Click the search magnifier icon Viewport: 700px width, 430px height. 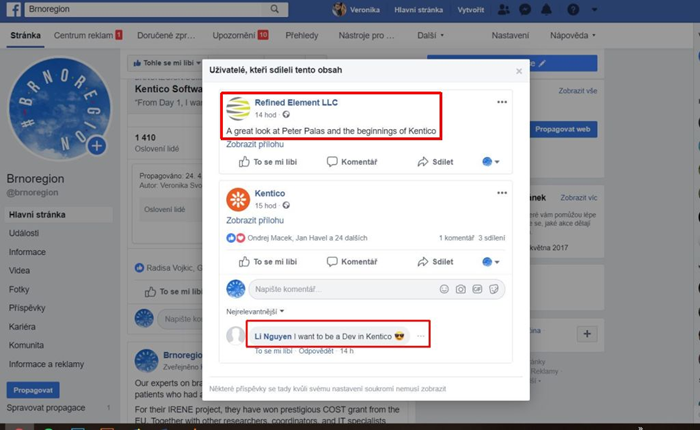pos(275,9)
